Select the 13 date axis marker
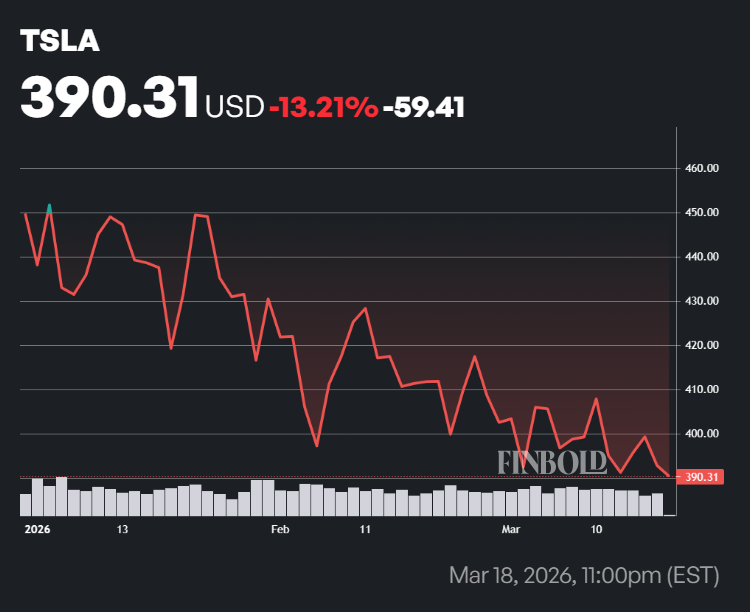The image size is (750, 612). [x=122, y=528]
